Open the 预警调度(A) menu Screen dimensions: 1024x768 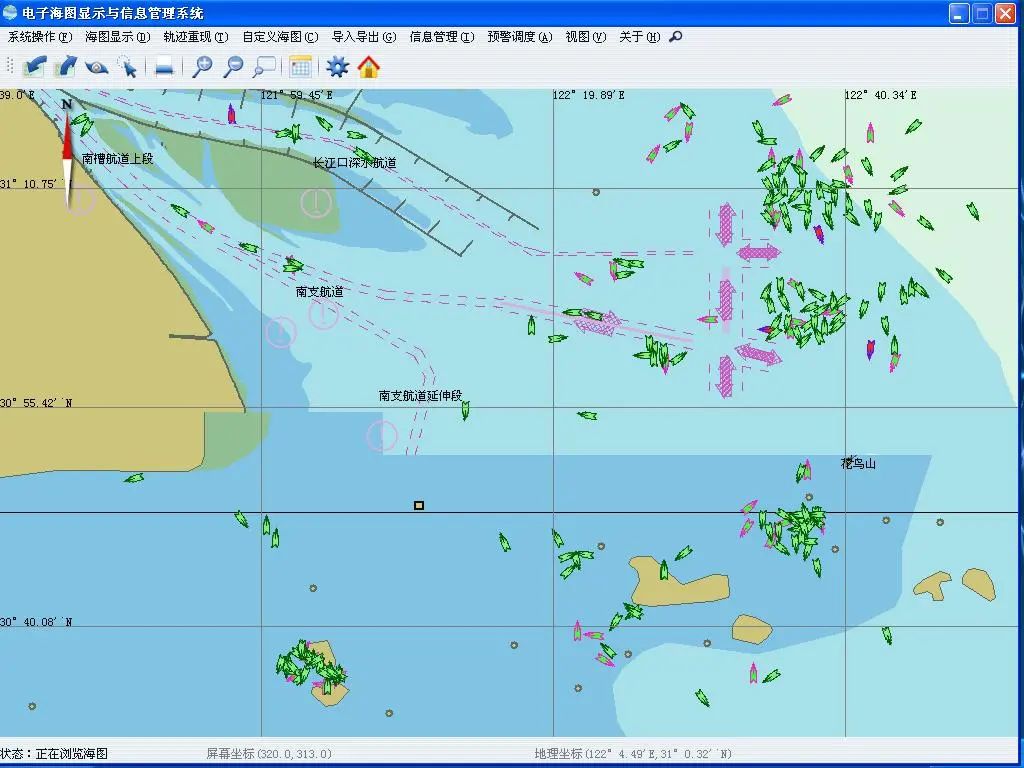tap(520, 37)
